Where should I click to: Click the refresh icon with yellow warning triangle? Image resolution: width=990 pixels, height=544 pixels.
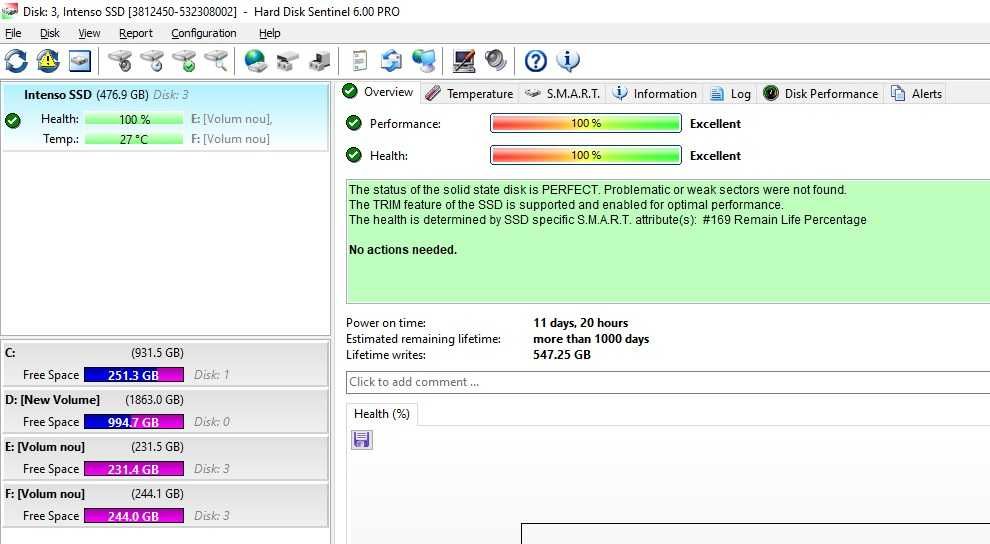coord(47,61)
